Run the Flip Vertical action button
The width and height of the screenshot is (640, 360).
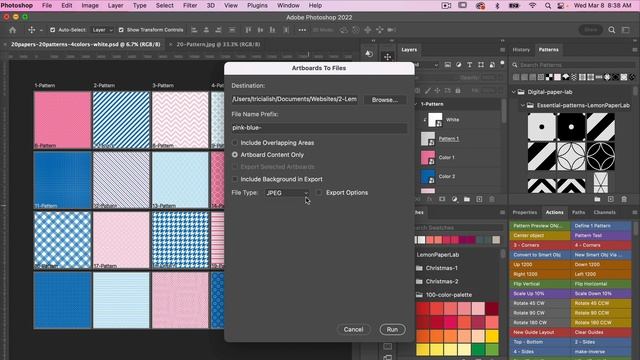point(540,284)
